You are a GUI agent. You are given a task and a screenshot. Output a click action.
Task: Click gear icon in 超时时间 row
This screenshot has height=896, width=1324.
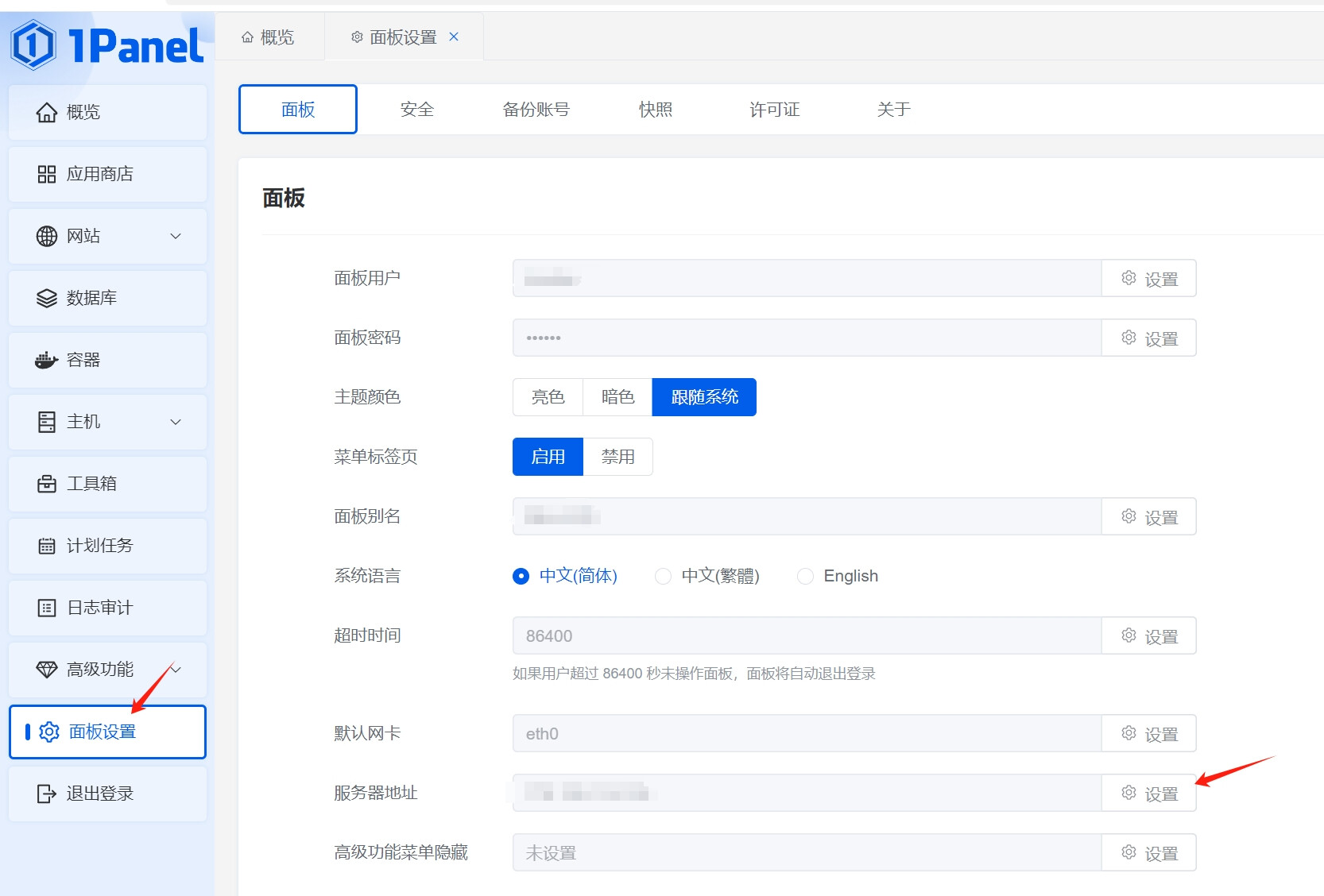click(x=1128, y=635)
